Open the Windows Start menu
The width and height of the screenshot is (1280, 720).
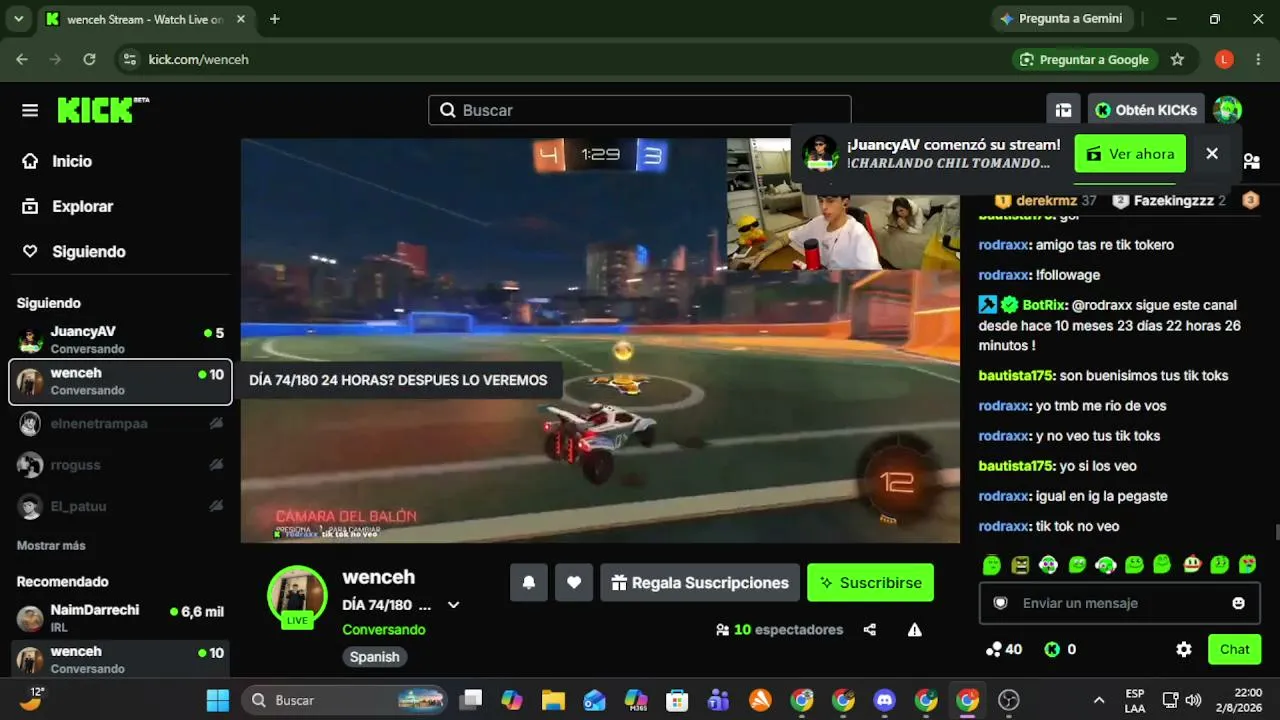pos(217,700)
